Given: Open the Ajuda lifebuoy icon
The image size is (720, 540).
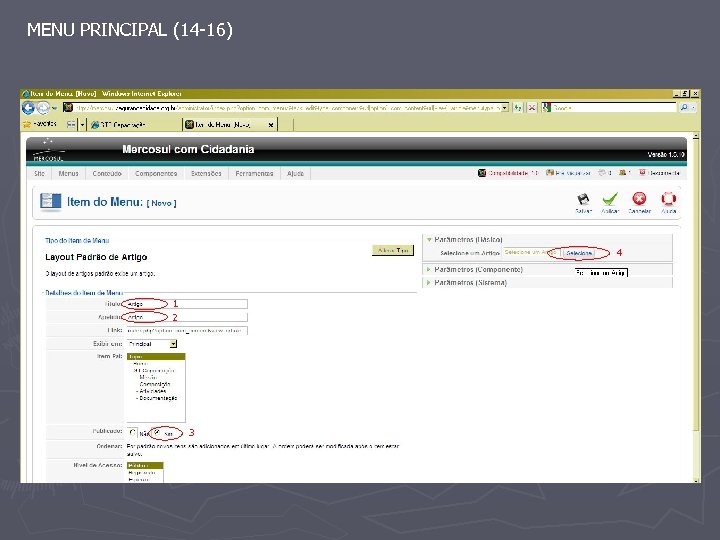Looking at the screenshot, I should pyautogui.click(x=669, y=199).
